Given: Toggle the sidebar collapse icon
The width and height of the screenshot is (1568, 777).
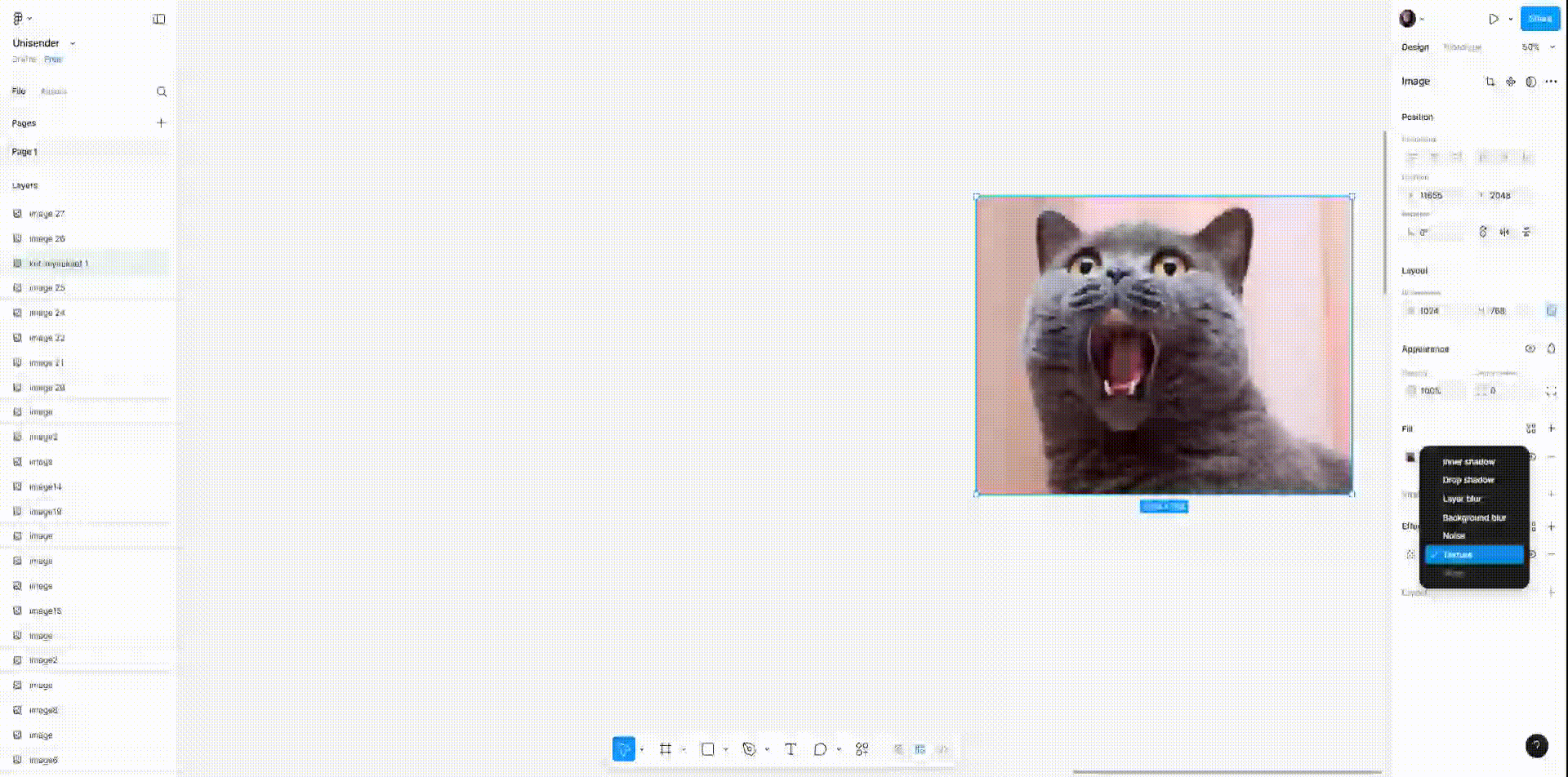Looking at the screenshot, I should click(159, 19).
